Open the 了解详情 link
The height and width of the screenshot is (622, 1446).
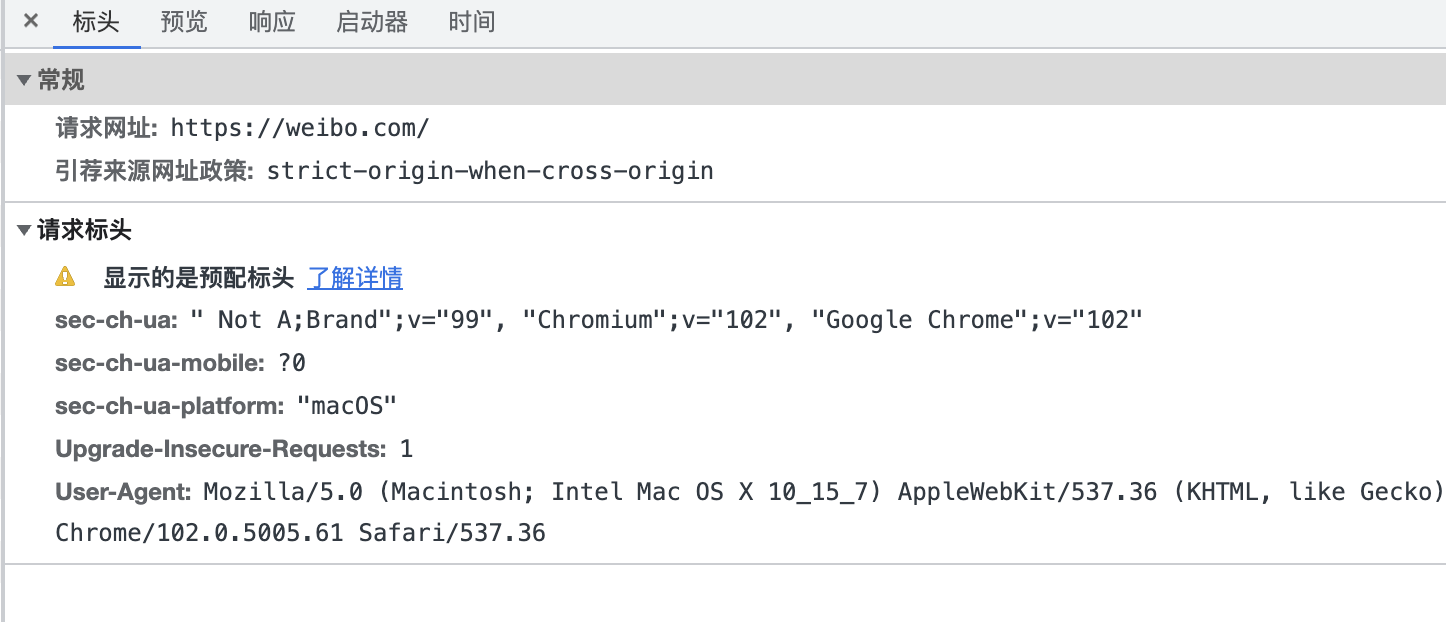pyautogui.click(x=355, y=277)
